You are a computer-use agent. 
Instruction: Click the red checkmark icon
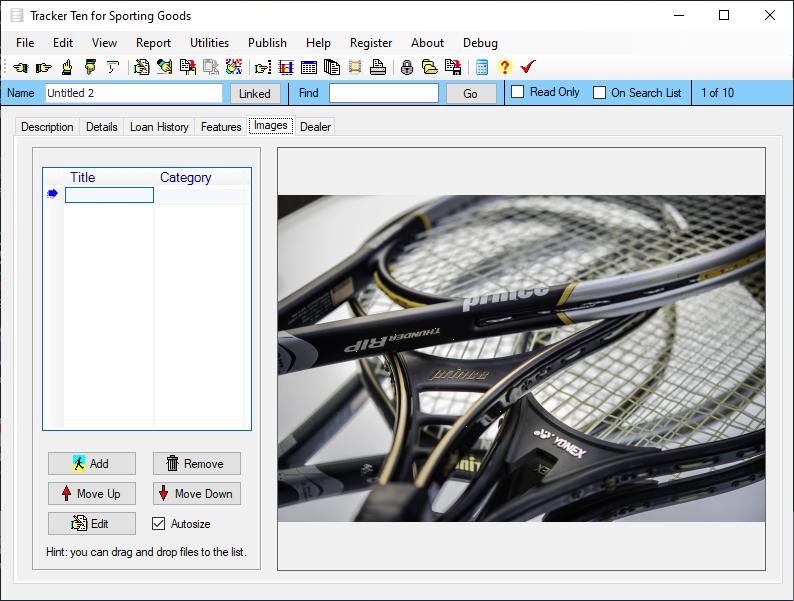point(528,67)
